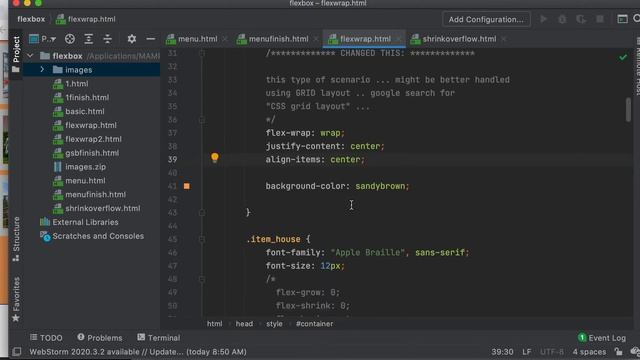
Task: Click Run with Coverage icon
Action: click(581, 19)
